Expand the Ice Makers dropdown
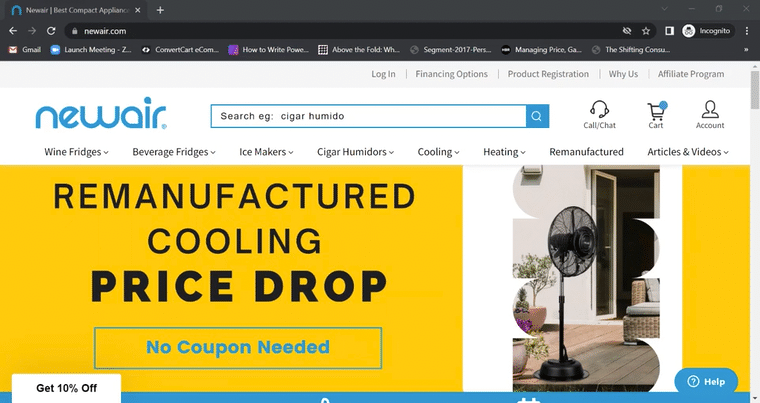The height and width of the screenshot is (403, 760). click(266, 152)
